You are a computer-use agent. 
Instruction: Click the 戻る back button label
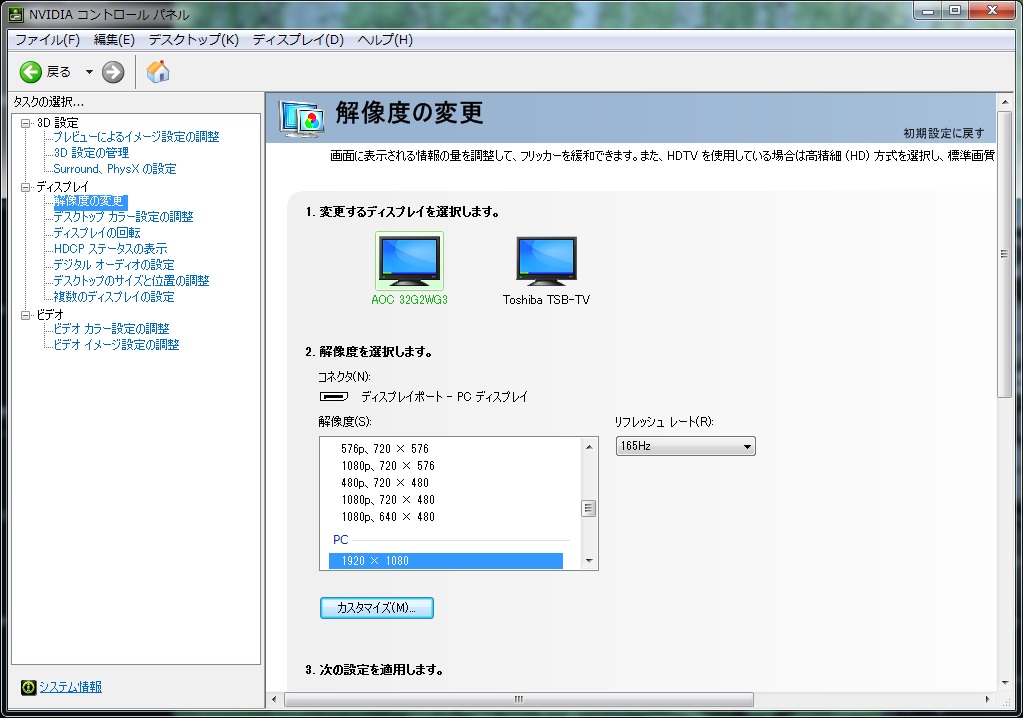59,72
